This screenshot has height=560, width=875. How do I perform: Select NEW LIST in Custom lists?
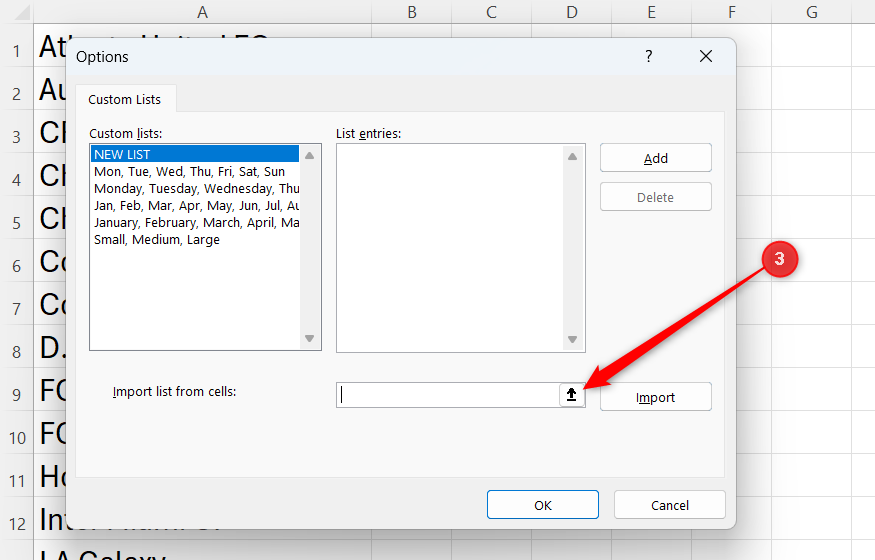point(195,155)
